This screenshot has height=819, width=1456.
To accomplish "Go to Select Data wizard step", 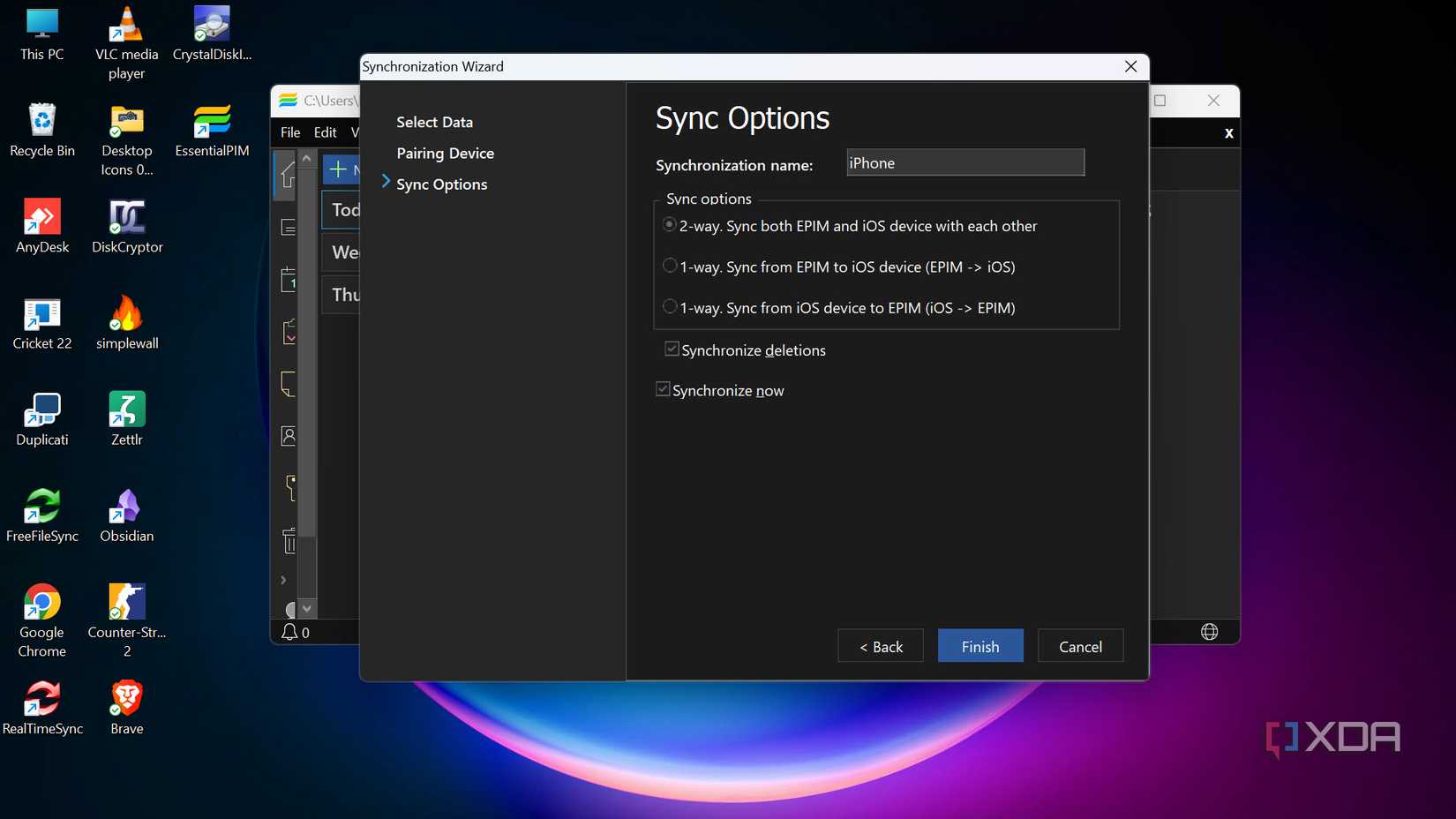I will tap(434, 123).
